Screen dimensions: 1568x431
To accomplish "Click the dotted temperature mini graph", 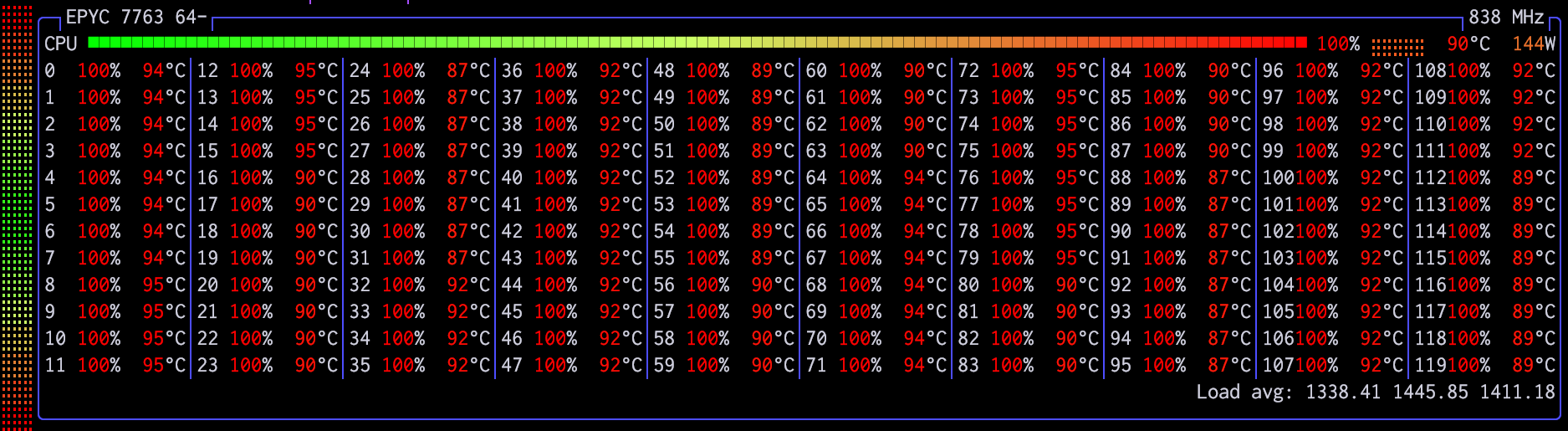I will (x=1397, y=45).
